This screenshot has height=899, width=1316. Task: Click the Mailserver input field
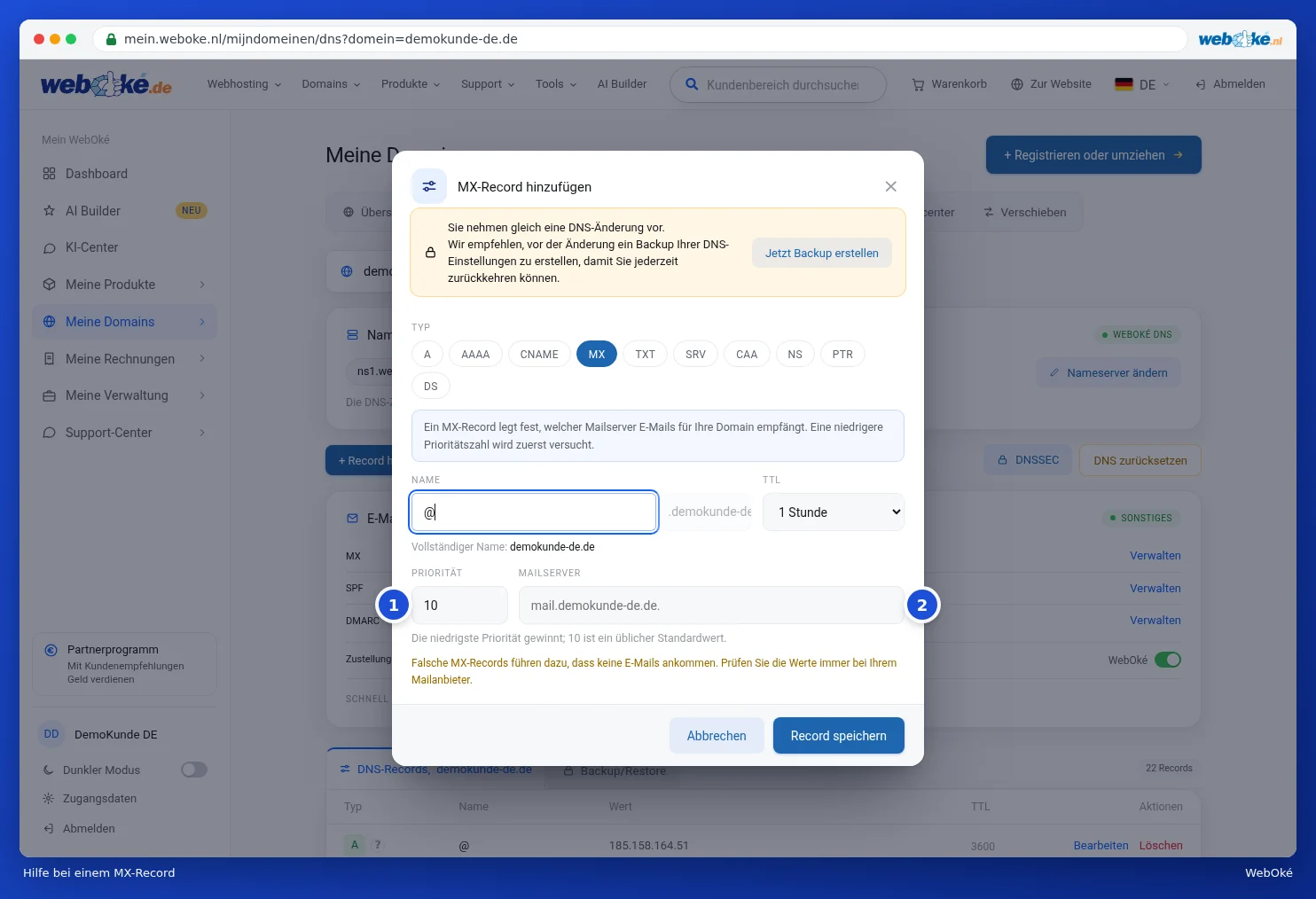point(711,606)
